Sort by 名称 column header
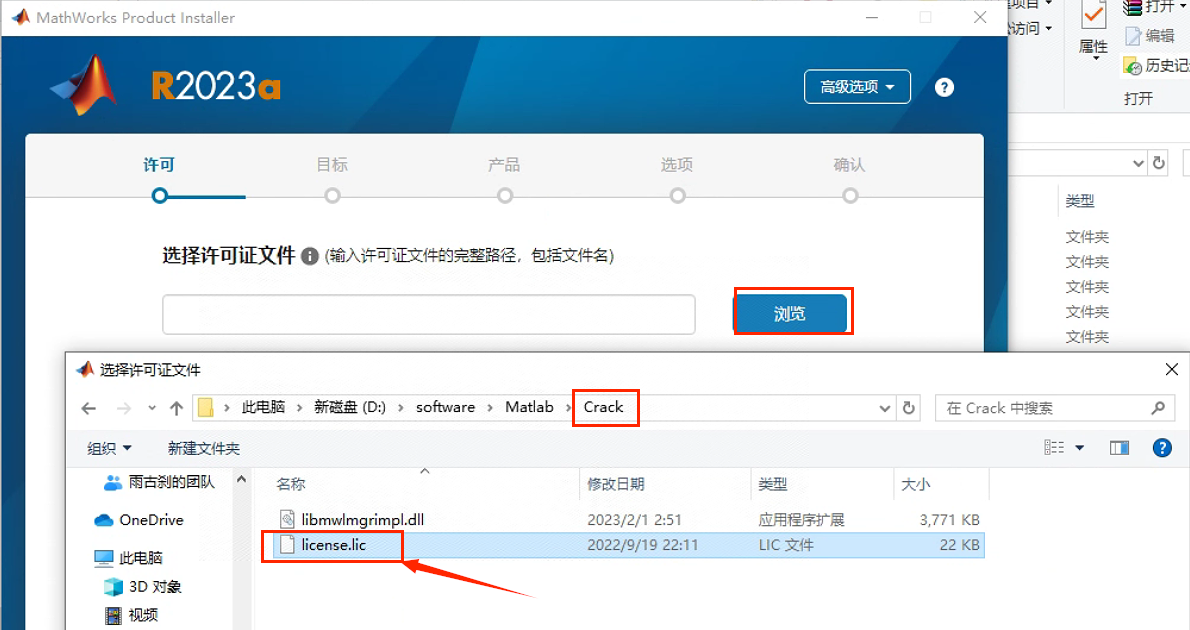Image resolution: width=1190 pixels, height=630 pixels. pos(291,484)
